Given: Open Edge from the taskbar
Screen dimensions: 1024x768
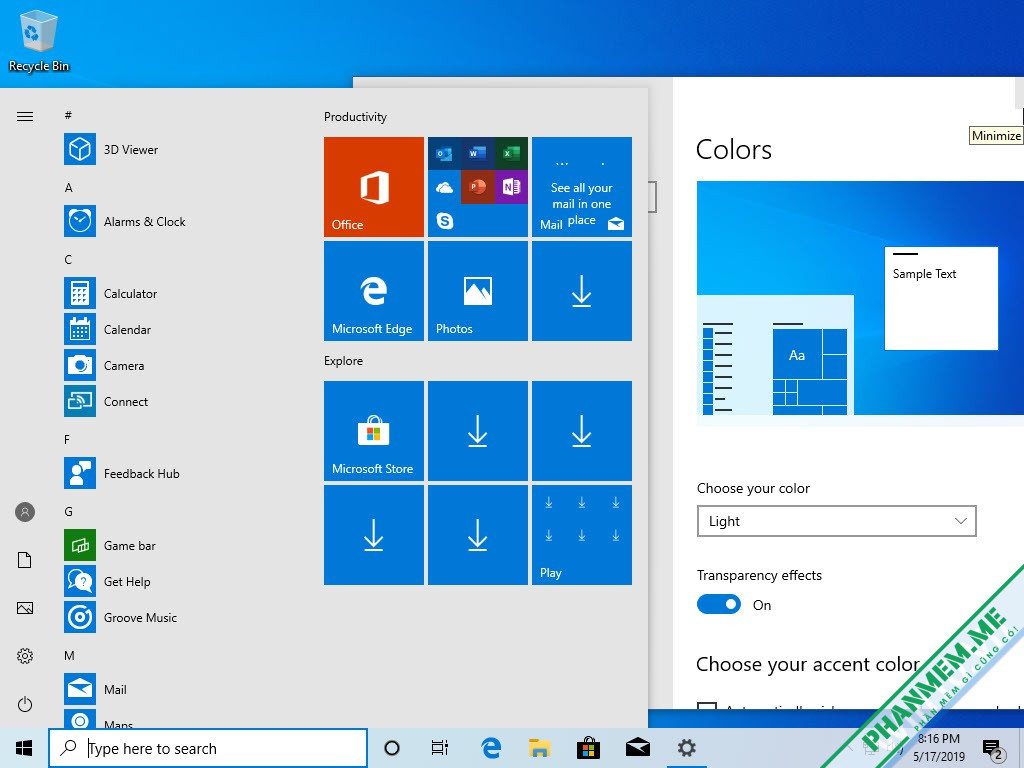Looking at the screenshot, I should coord(491,748).
